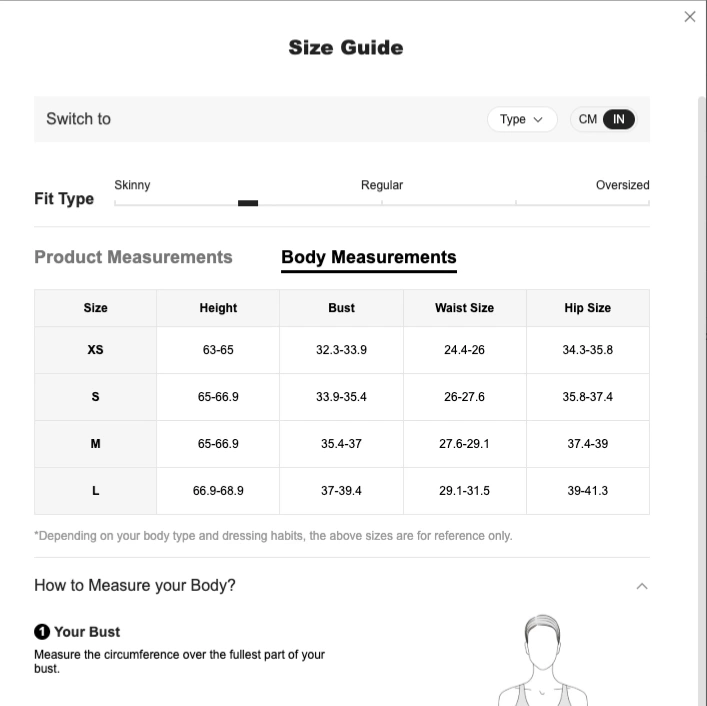Click the Fit Type slider marker
Screen dimensions: 707x706
[248, 203]
